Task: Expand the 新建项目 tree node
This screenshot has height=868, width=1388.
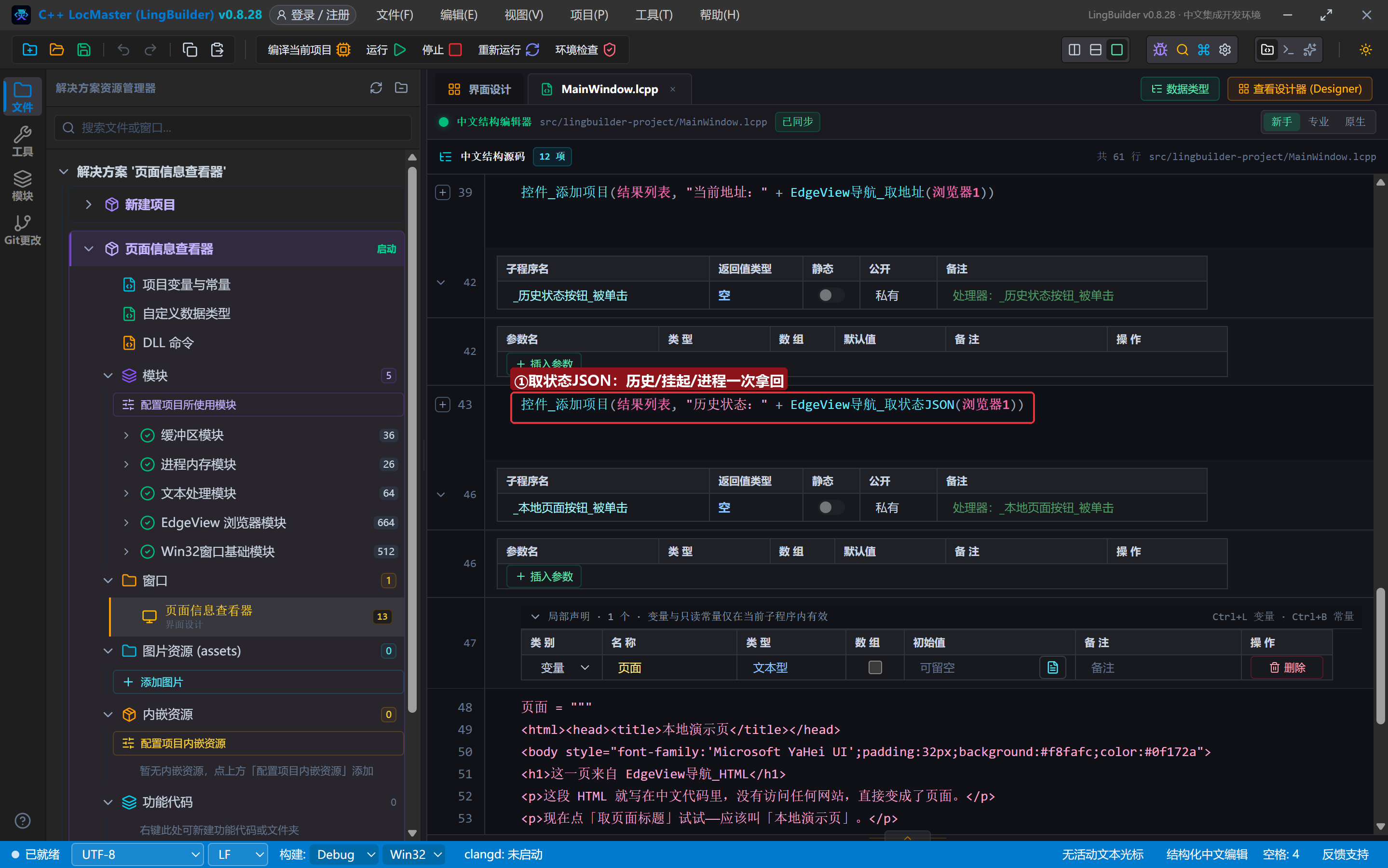Action: point(88,204)
